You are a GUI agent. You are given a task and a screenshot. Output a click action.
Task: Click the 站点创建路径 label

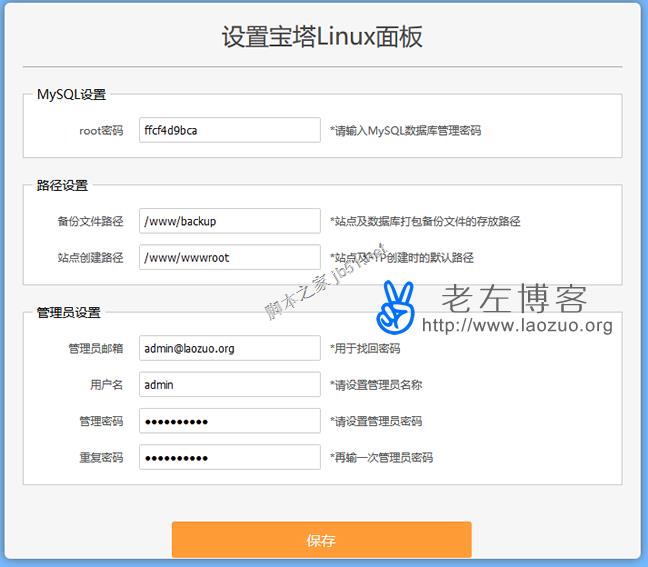point(91,258)
